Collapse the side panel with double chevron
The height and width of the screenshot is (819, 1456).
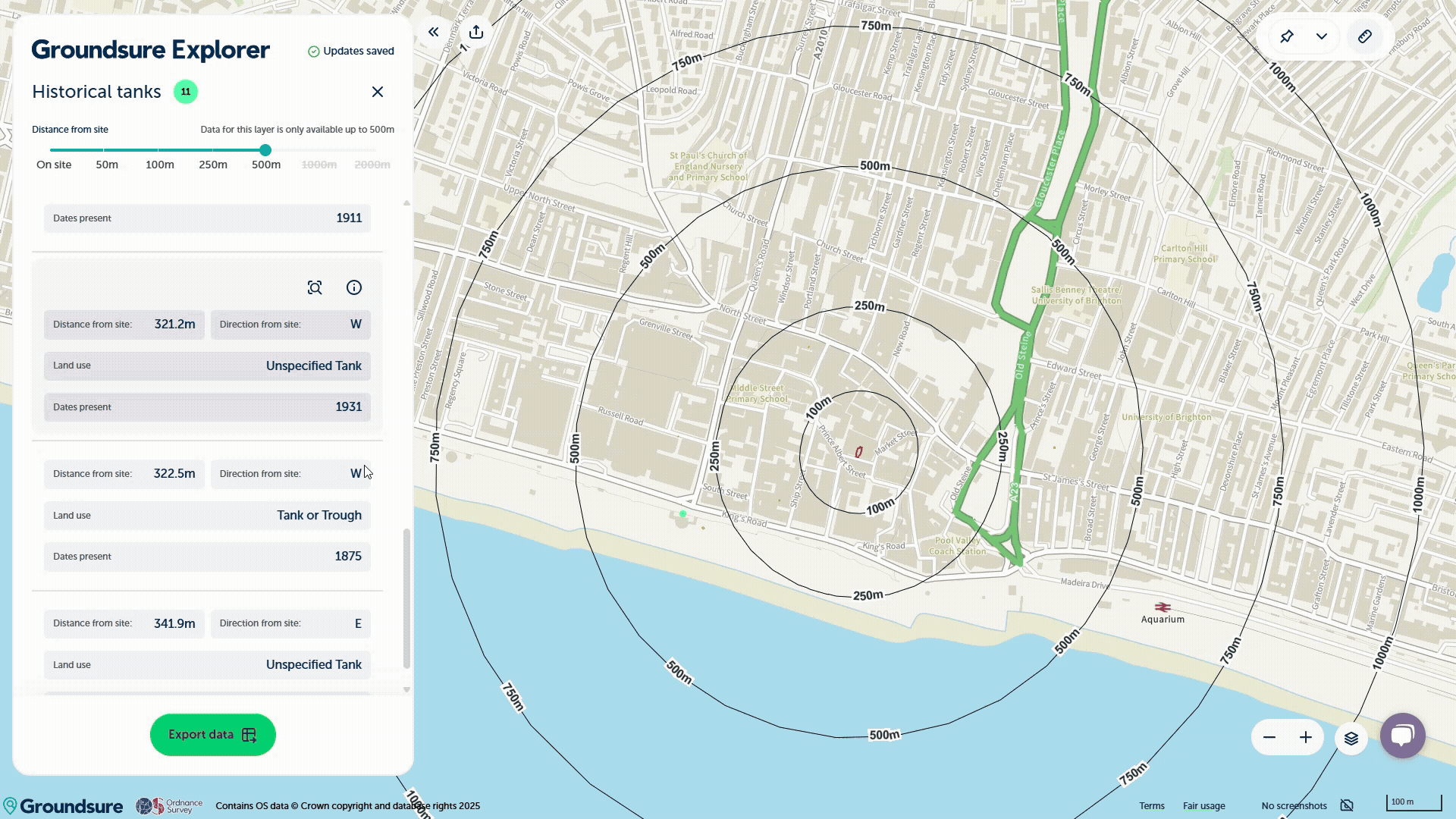[x=434, y=32]
